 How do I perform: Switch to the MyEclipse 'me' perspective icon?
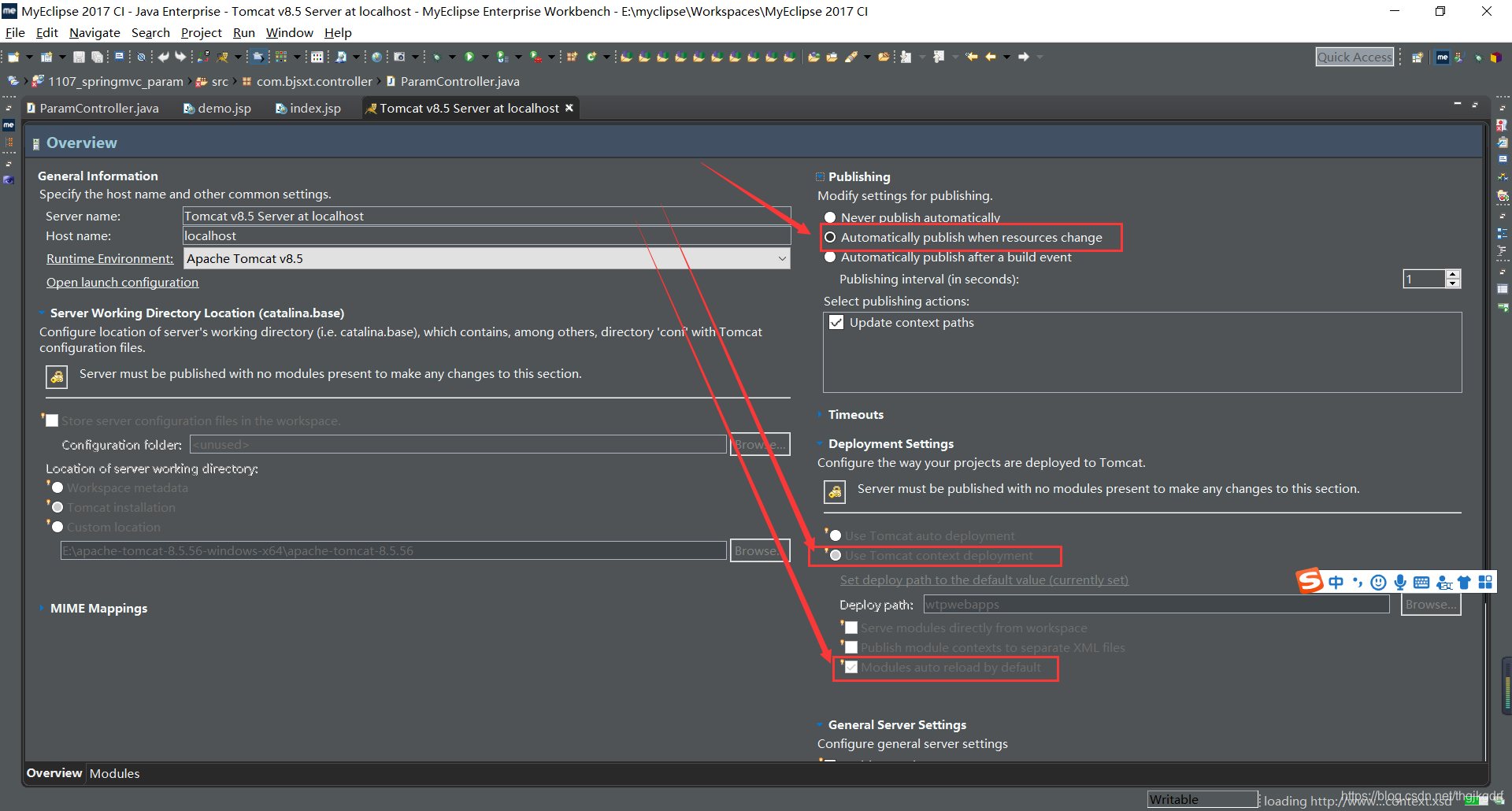1442,57
